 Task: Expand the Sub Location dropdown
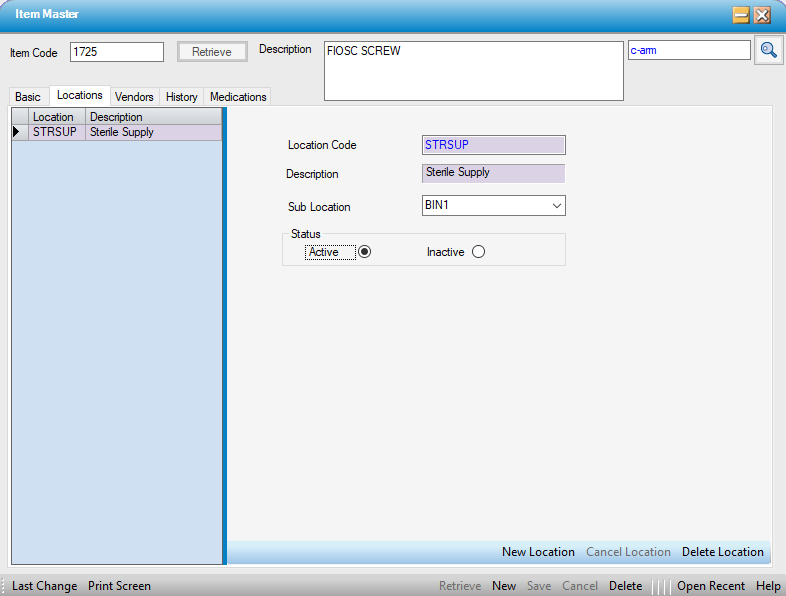click(557, 206)
